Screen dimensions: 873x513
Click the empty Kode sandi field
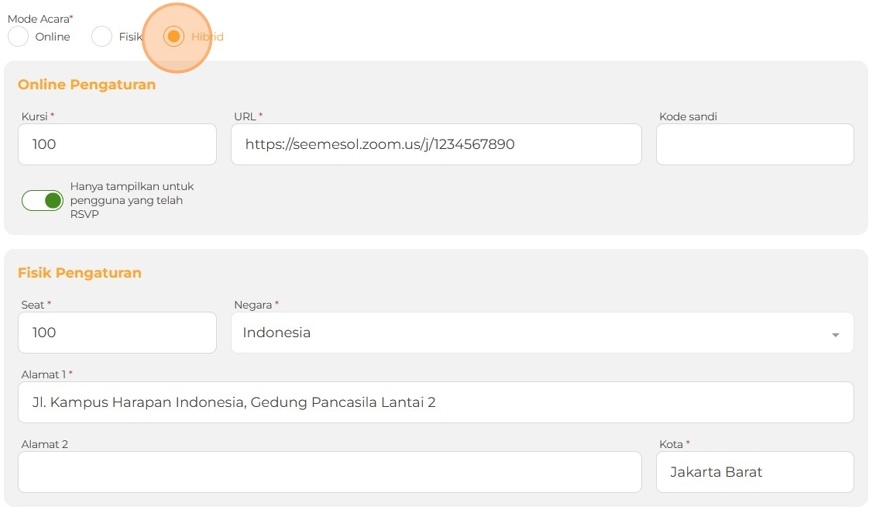click(x=754, y=145)
